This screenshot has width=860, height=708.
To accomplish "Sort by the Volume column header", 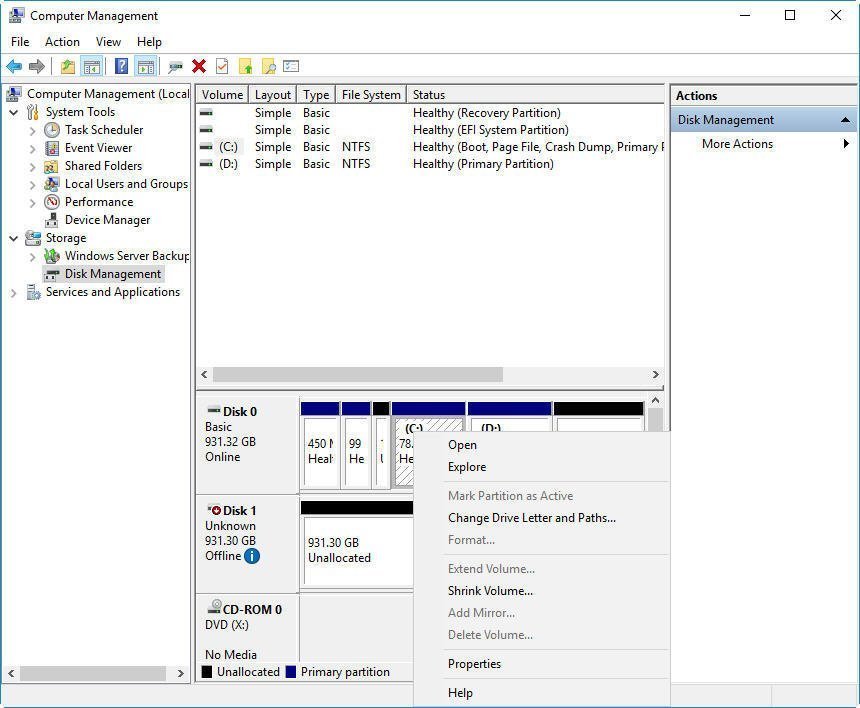I will 222,95.
